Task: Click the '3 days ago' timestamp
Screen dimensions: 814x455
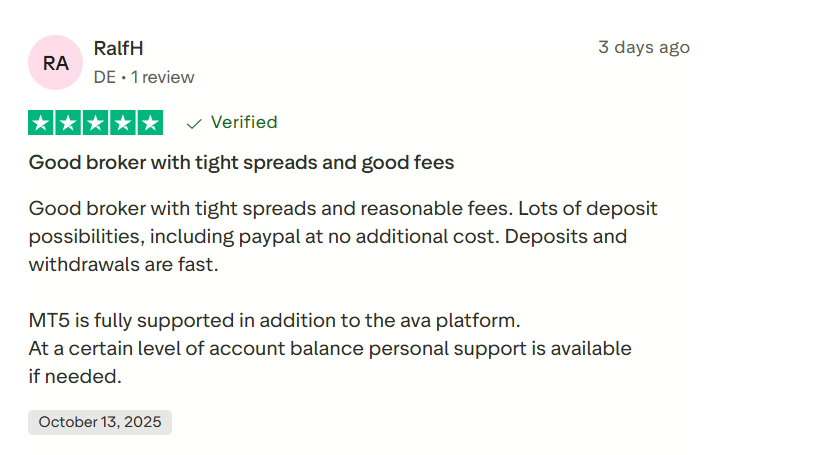Action: point(643,47)
